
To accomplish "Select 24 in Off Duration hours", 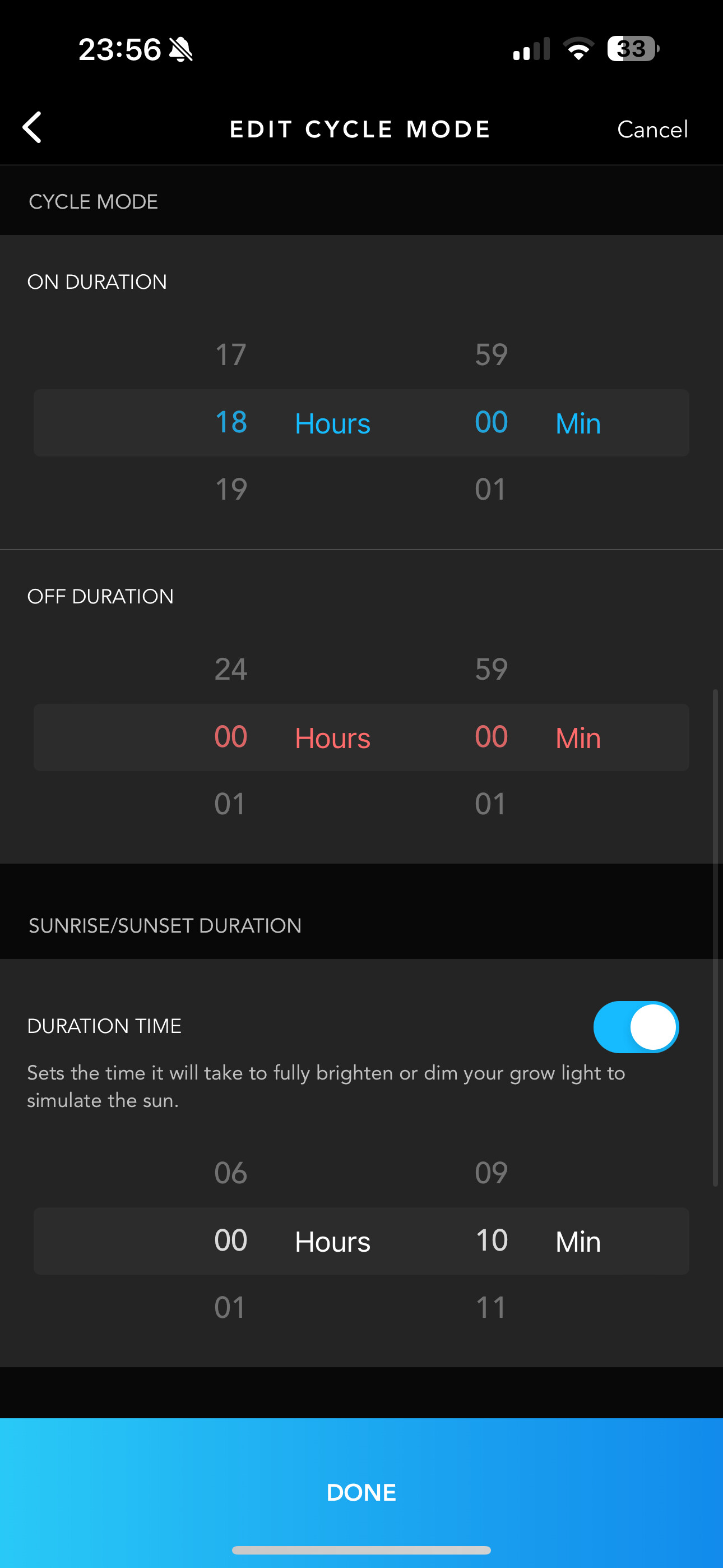I will [x=231, y=670].
